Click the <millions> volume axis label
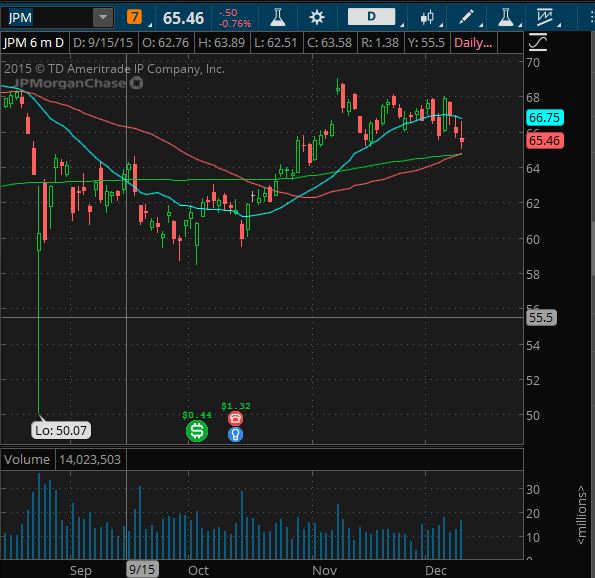Viewport: 595px width, 578px height. coord(581,515)
